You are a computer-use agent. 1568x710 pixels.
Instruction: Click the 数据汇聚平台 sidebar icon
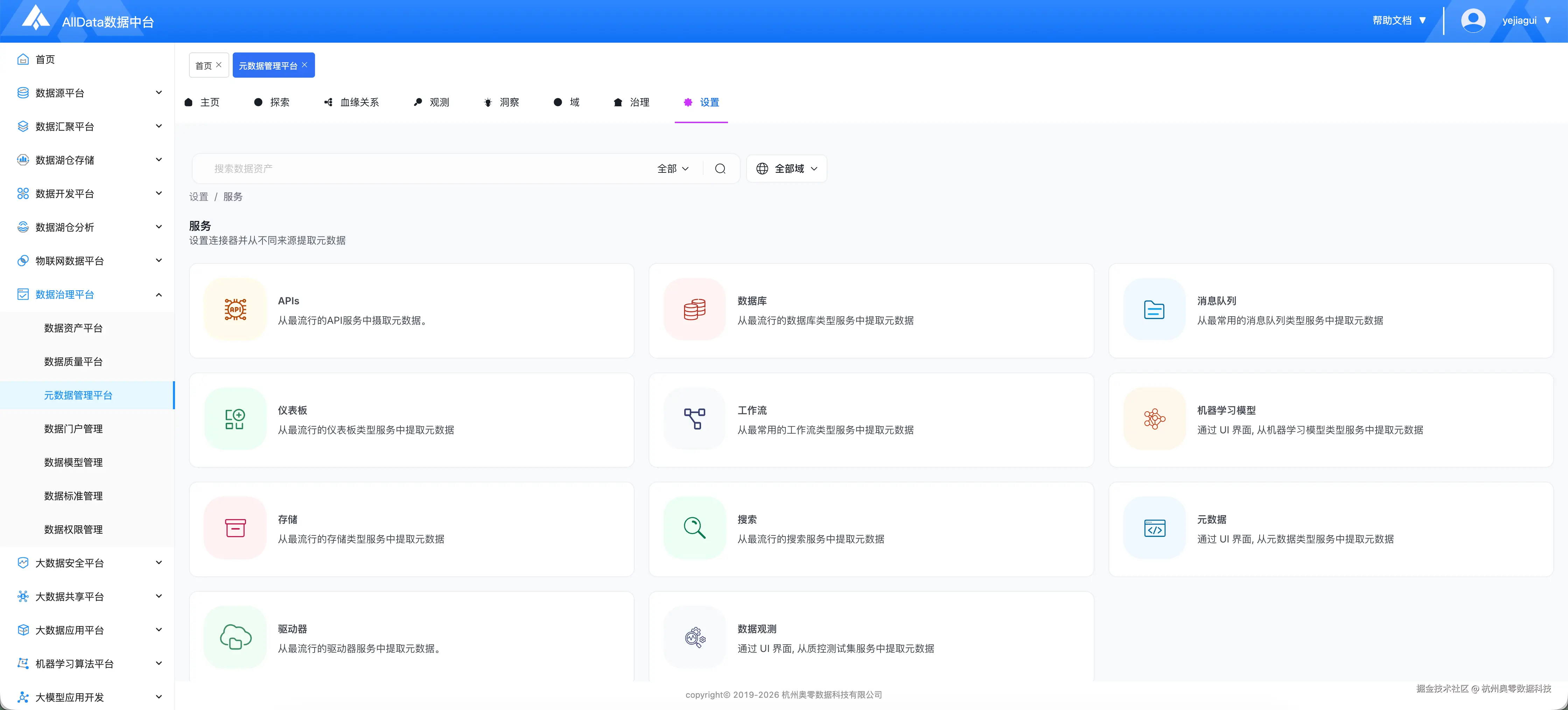pyautogui.click(x=23, y=126)
